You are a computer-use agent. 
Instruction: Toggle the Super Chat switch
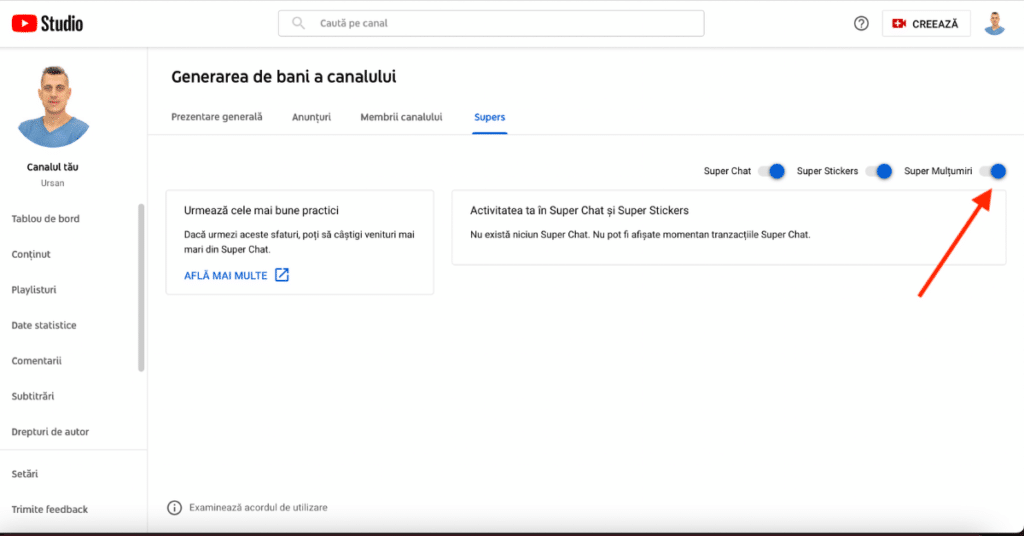pos(772,171)
